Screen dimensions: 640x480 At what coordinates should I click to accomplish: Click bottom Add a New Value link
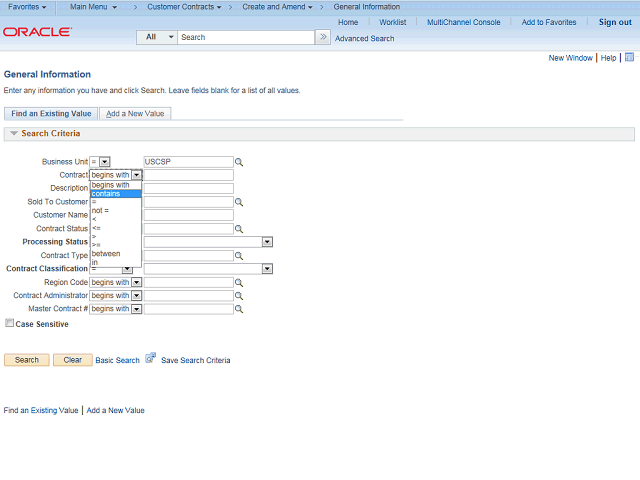click(116, 410)
